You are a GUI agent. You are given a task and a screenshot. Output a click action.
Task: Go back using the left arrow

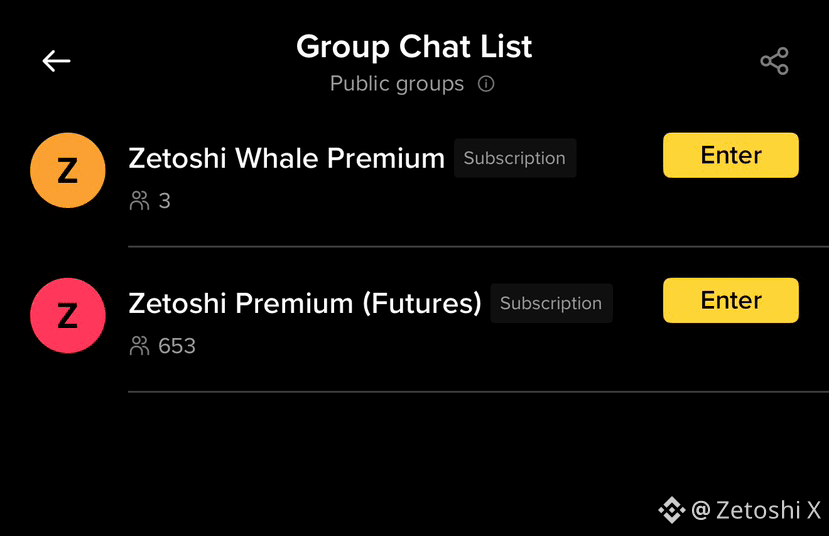pyautogui.click(x=57, y=61)
